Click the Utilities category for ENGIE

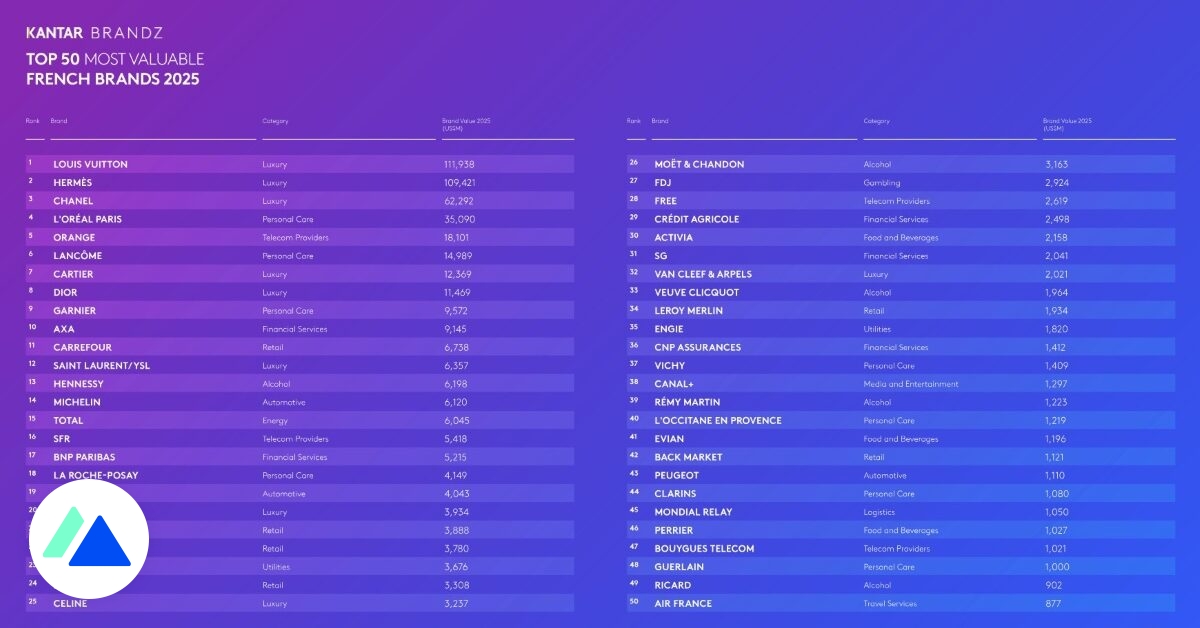877,329
